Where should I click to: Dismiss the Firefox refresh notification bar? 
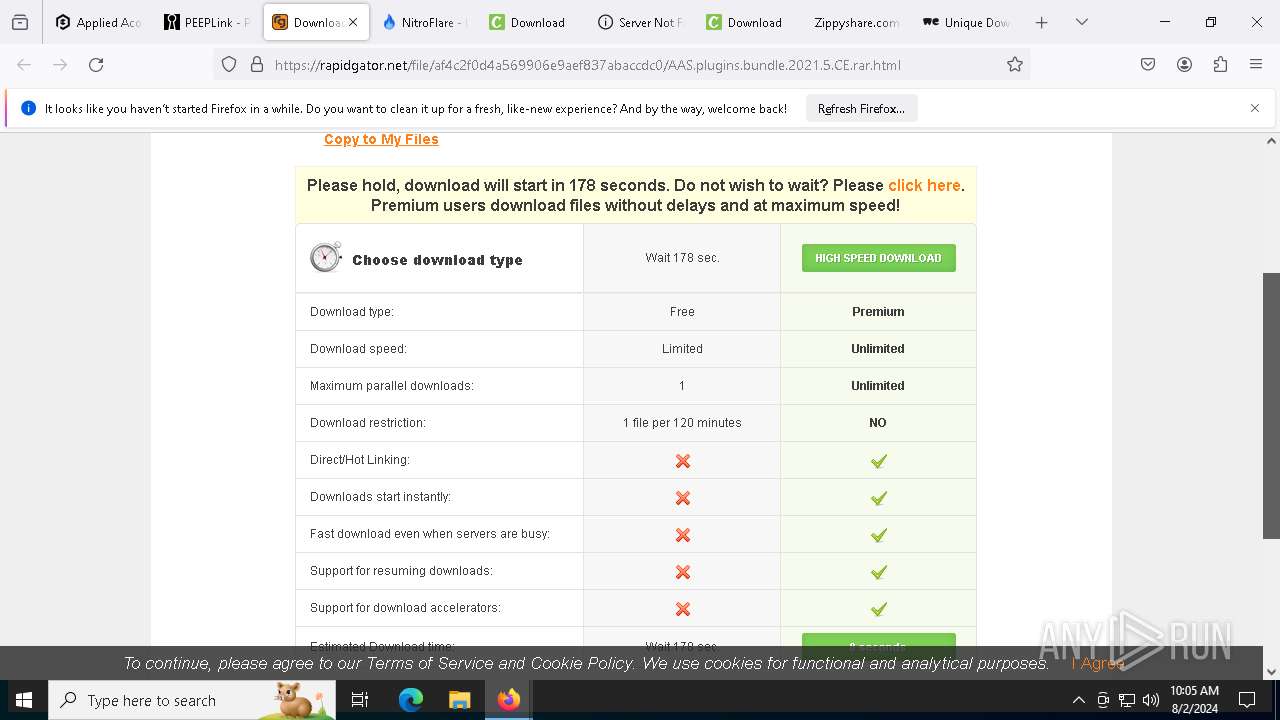1255,108
